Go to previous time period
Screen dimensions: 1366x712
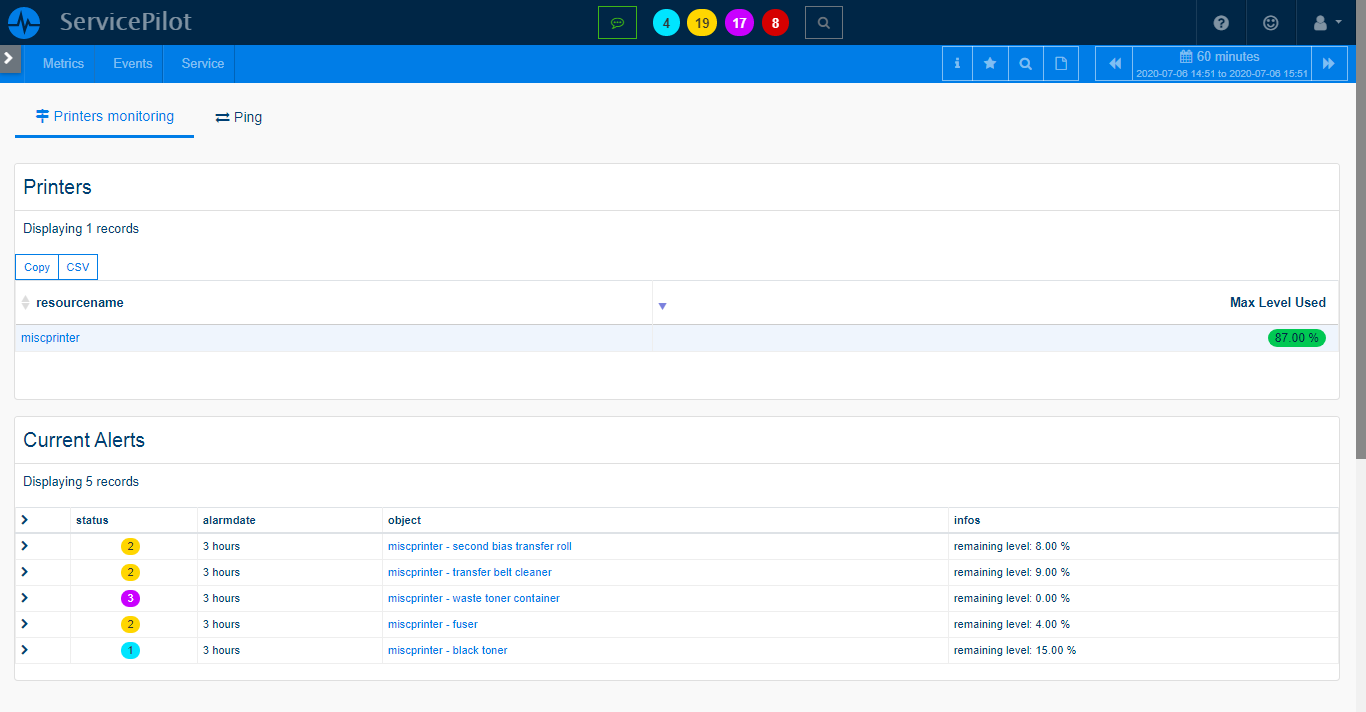[x=1114, y=64]
